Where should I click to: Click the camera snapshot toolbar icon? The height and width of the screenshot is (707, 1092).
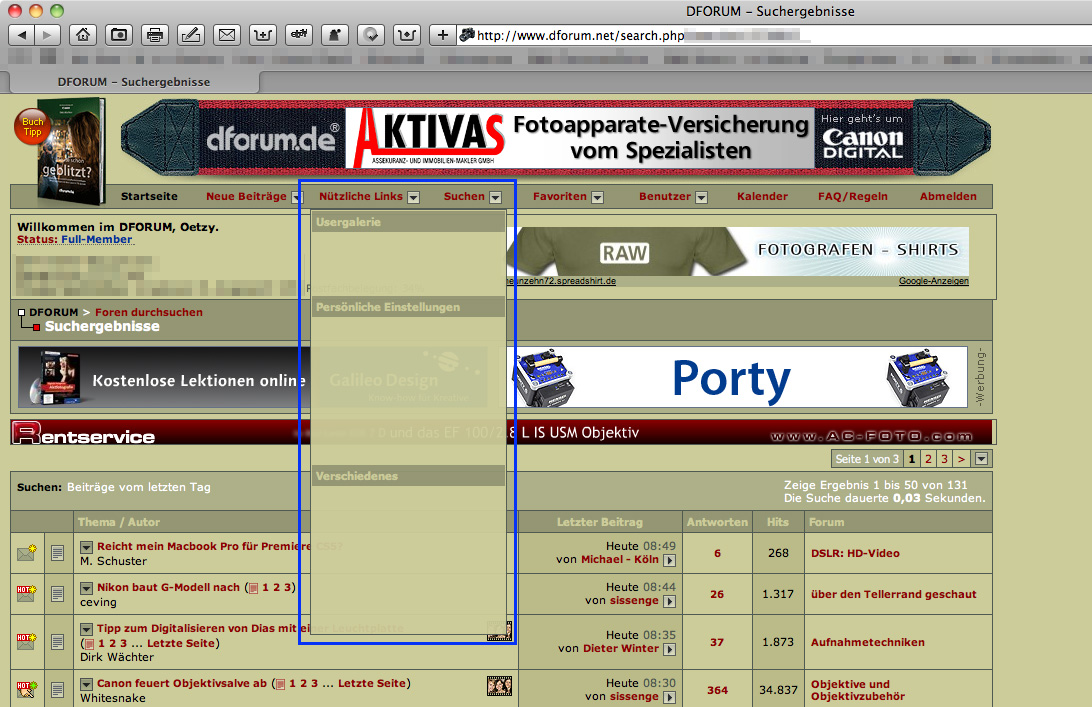tap(119, 35)
